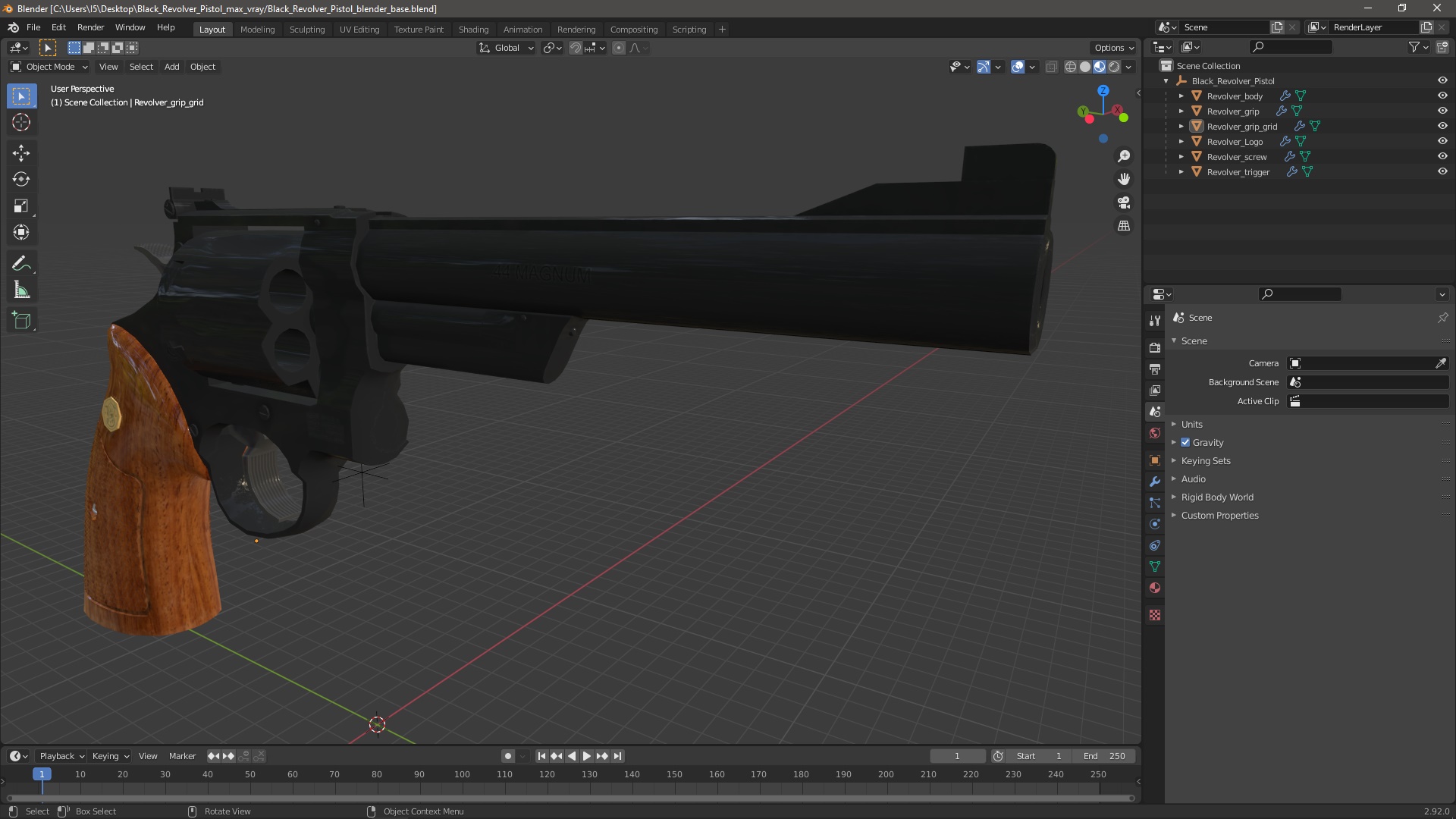Open Particle properties tab icon
This screenshot has width=1456, height=819.
point(1155,503)
